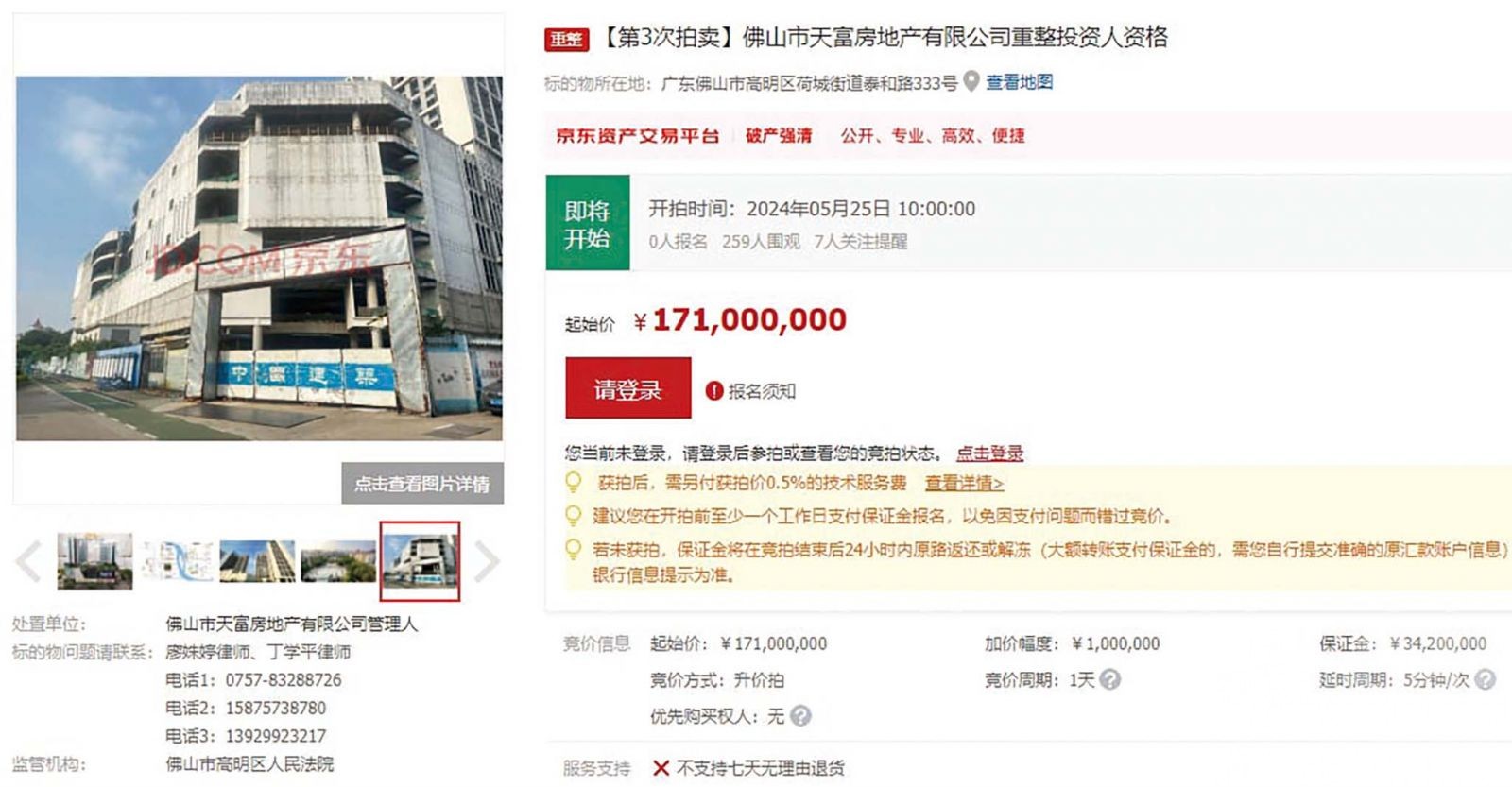This screenshot has width=1512, height=787.
Task: Click the 报名须知 red exclamation icon
Action: 714,391
